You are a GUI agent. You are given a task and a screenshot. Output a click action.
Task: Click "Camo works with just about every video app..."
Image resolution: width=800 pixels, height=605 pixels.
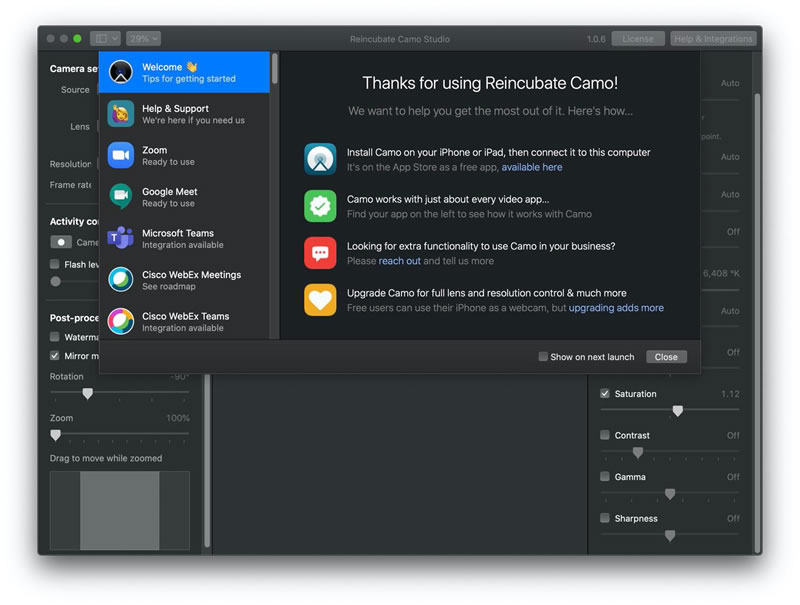click(x=448, y=199)
